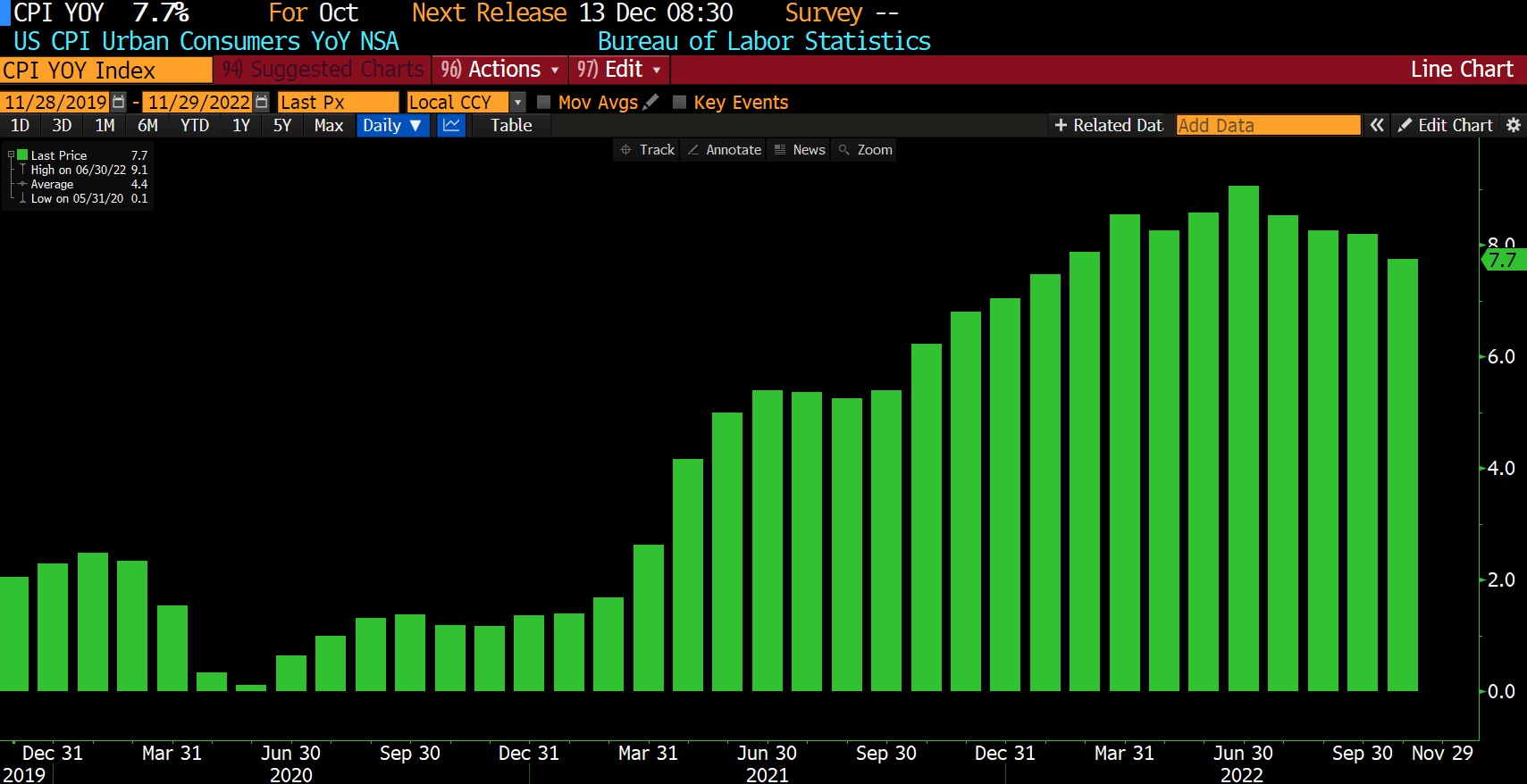Select the 3D range tab
1527x784 pixels.
[62, 126]
